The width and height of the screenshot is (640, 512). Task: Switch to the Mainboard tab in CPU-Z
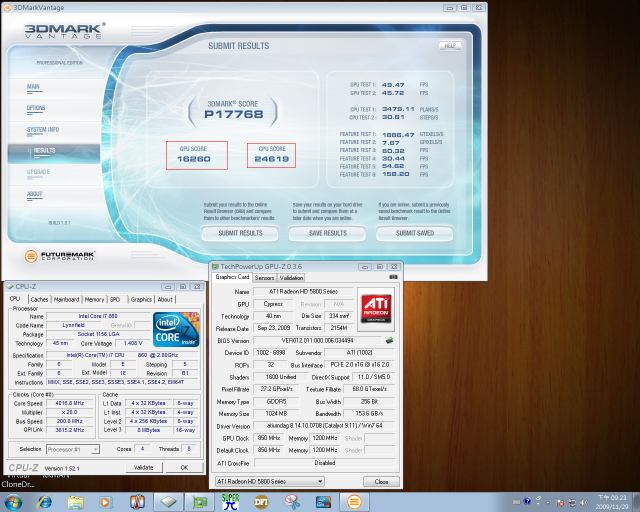[x=67, y=299]
